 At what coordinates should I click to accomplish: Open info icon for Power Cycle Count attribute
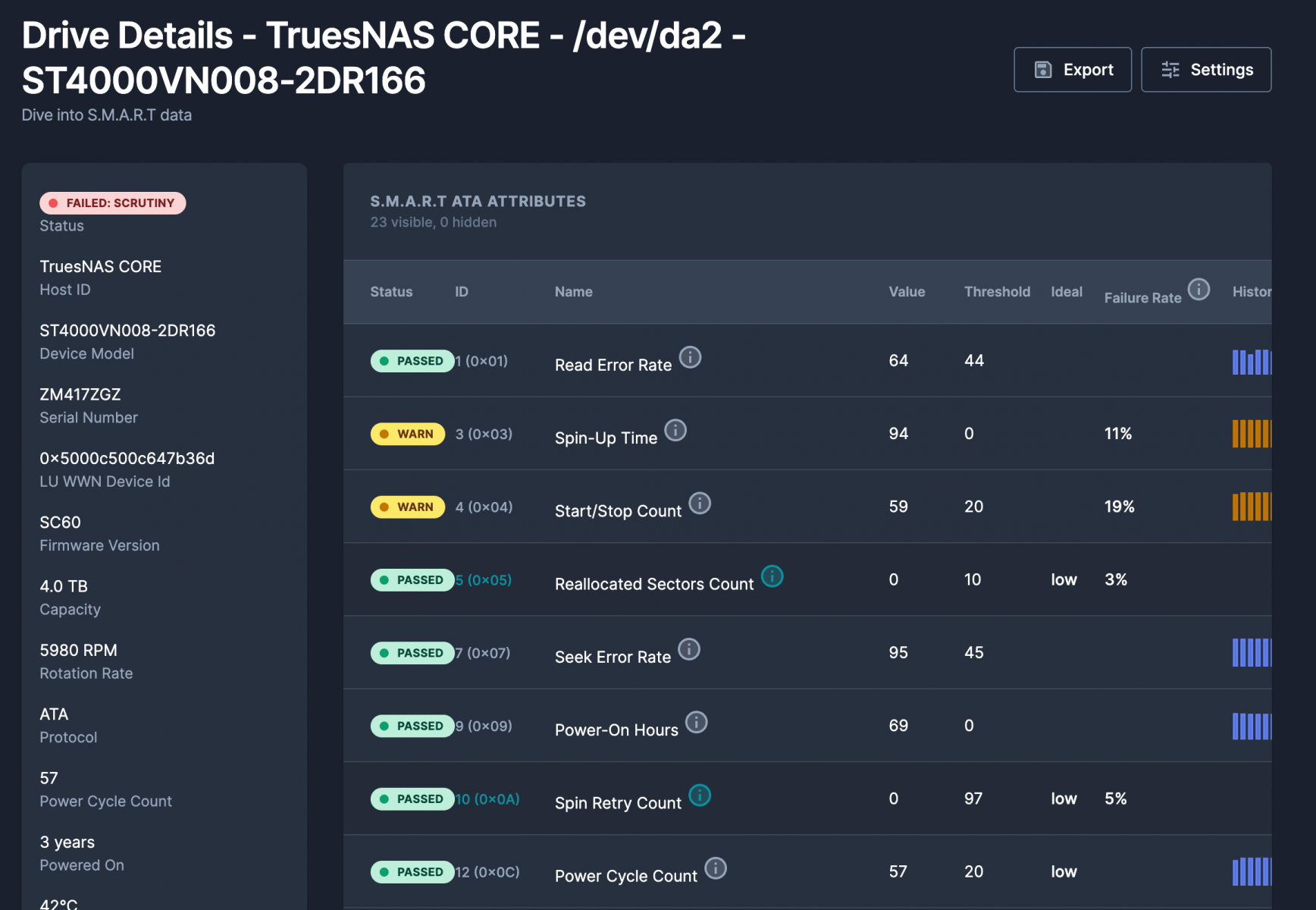[x=716, y=868]
